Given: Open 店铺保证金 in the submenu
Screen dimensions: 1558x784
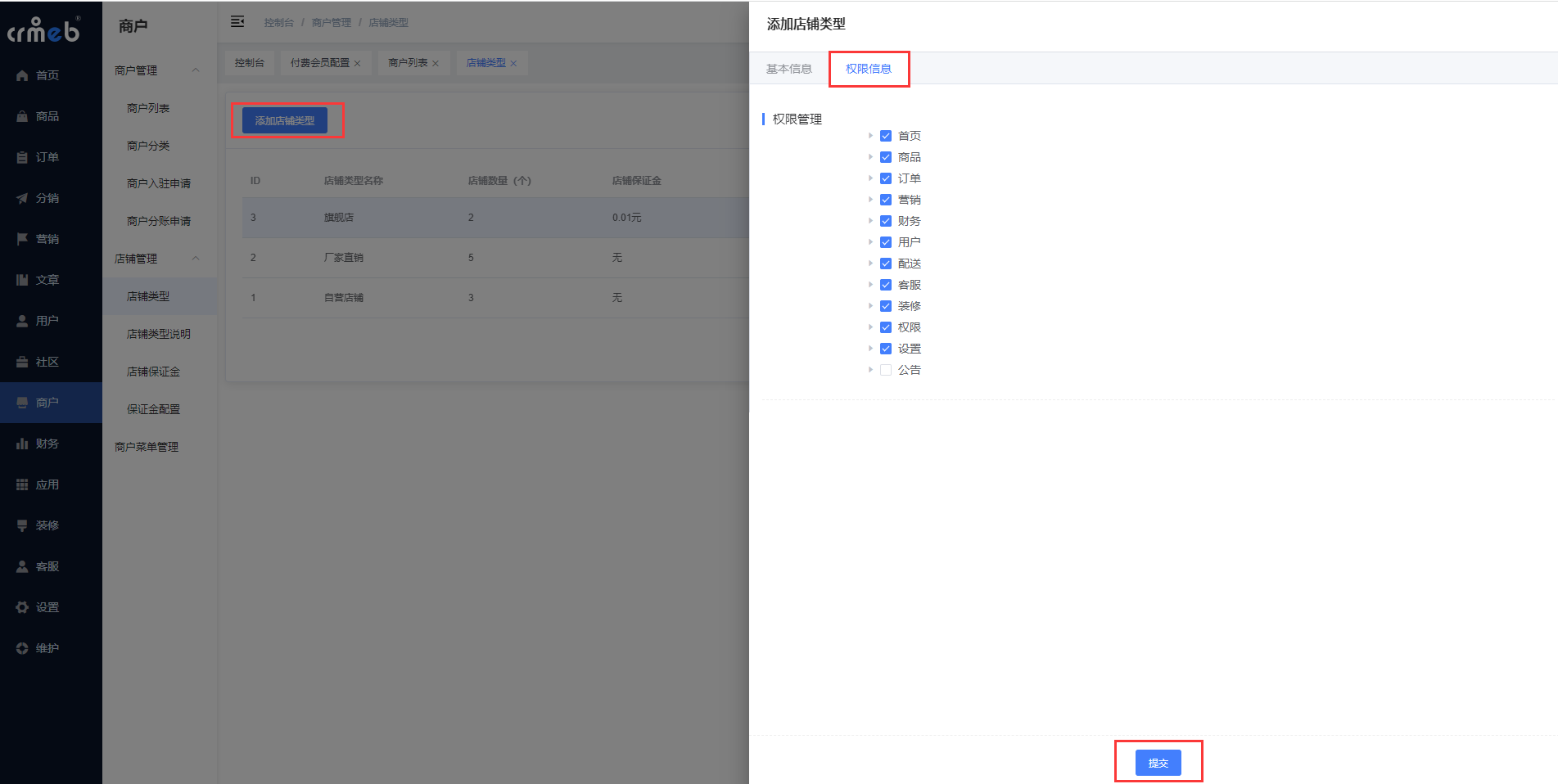Looking at the screenshot, I should point(153,372).
